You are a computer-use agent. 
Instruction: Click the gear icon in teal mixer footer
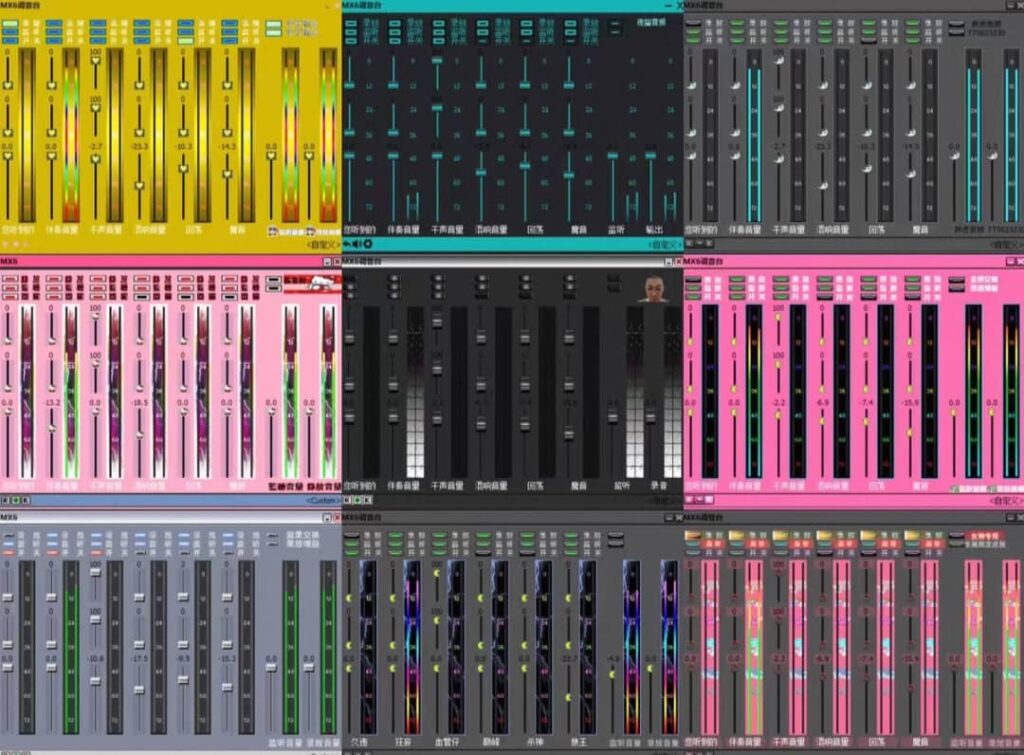click(368, 244)
